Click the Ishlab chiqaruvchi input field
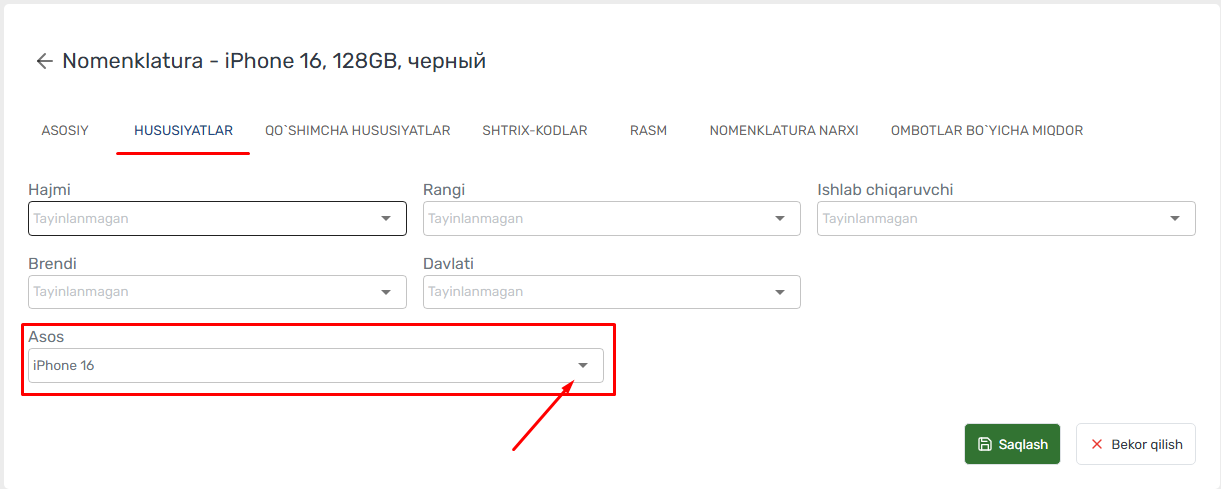This screenshot has height=489, width=1221. [x=1006, y=219]
